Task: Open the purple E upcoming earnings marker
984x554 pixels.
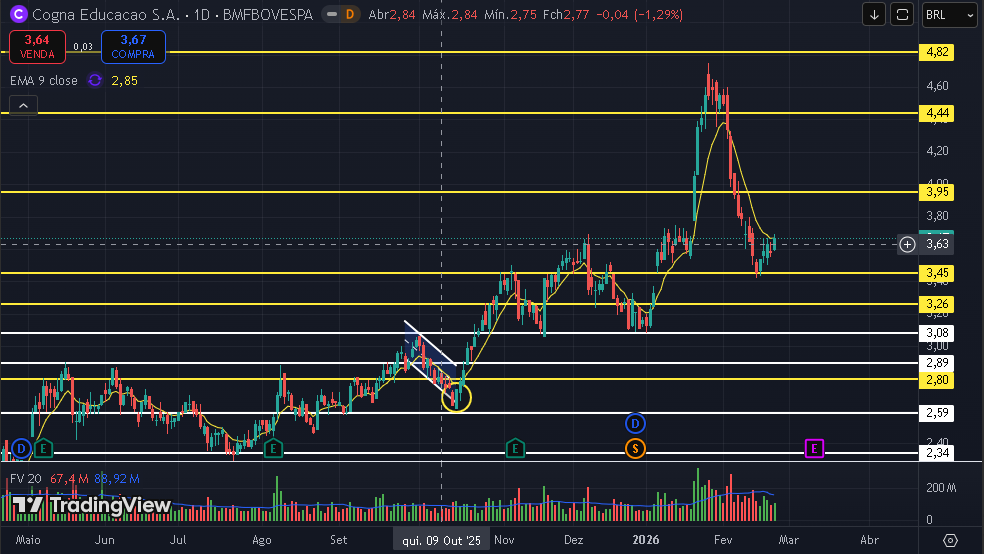Action: pyautogui.click(x=814, y=449)
